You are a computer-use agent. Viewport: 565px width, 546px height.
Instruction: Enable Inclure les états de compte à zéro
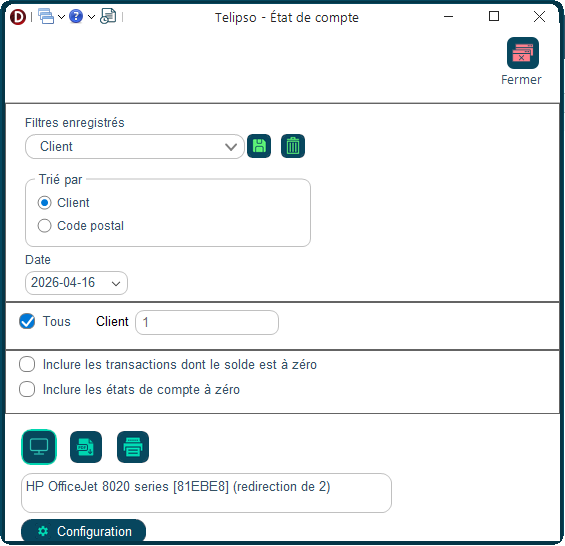pos(27,389)
